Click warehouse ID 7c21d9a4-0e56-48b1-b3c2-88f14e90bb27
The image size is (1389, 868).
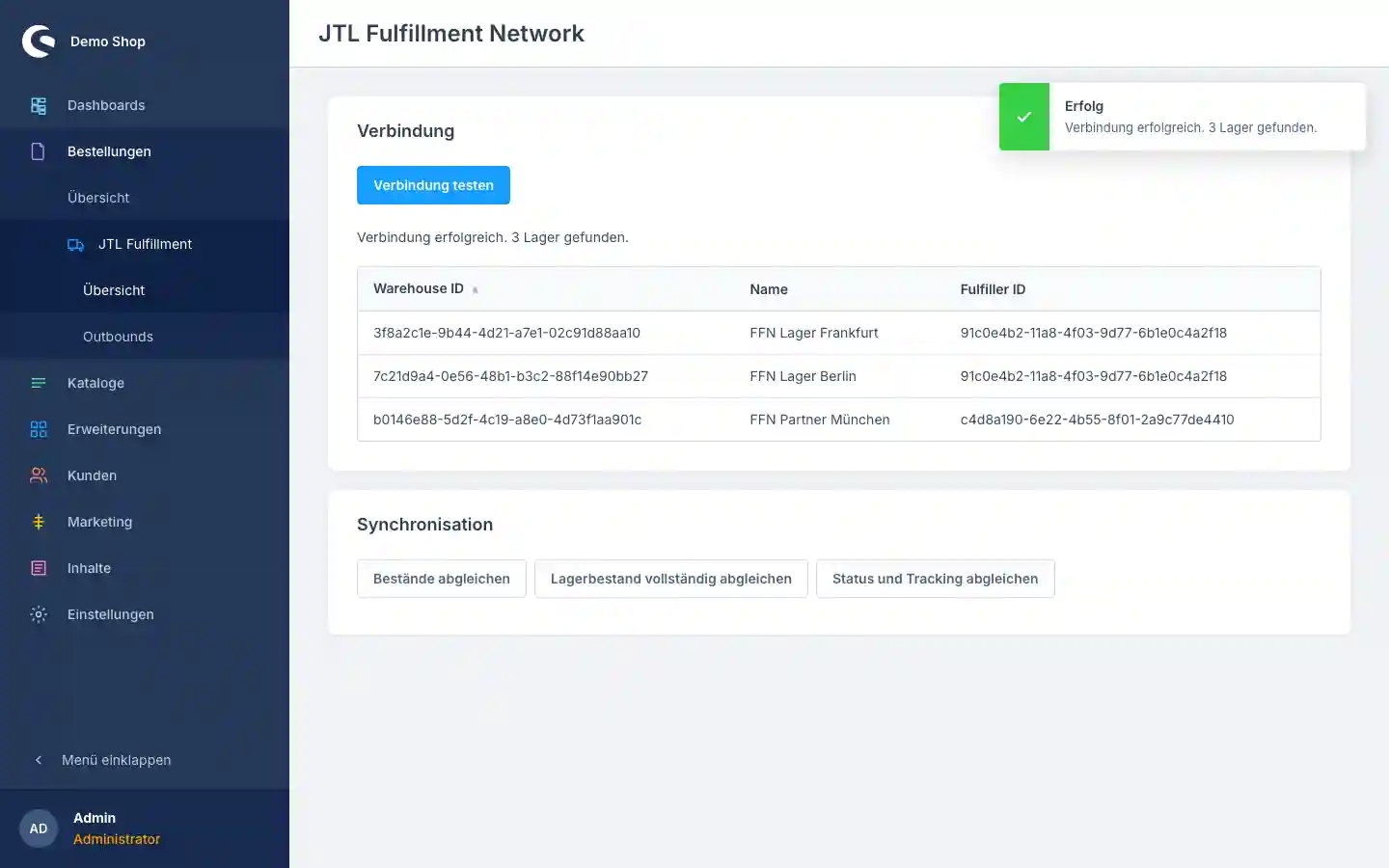[510, 376]
